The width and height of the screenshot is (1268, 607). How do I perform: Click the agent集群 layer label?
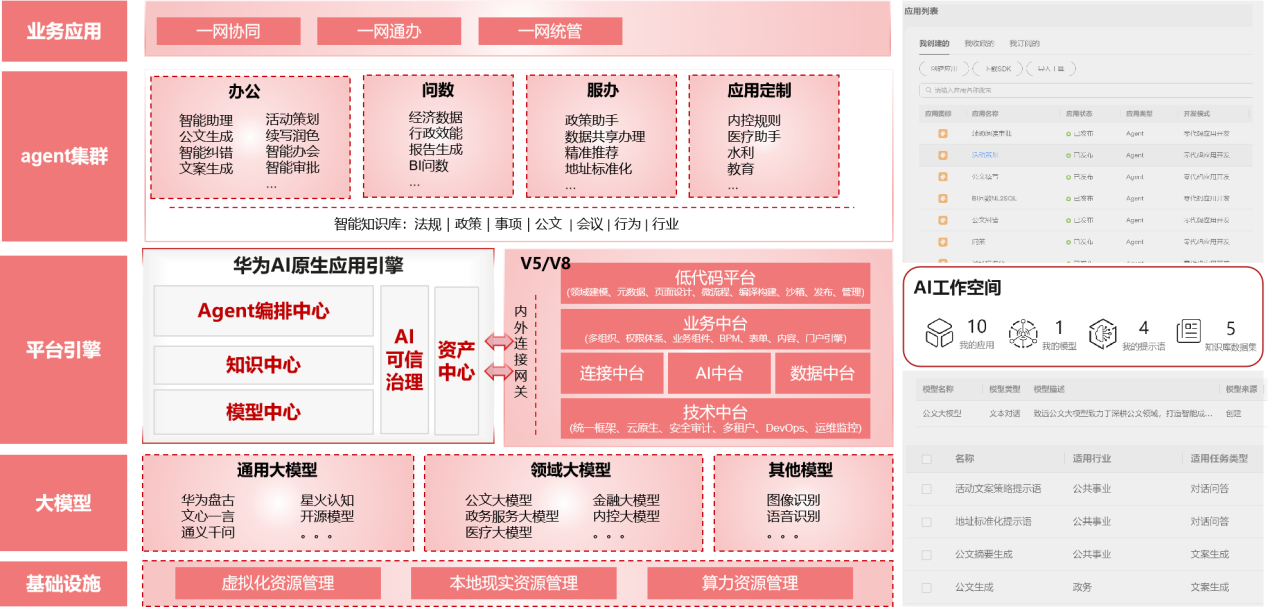pyautogui.click(x=64, y=156)
